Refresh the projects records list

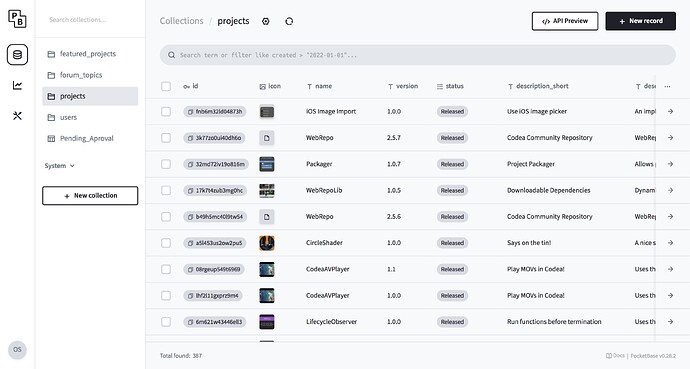pyautogui.click(x=289, y=21)
